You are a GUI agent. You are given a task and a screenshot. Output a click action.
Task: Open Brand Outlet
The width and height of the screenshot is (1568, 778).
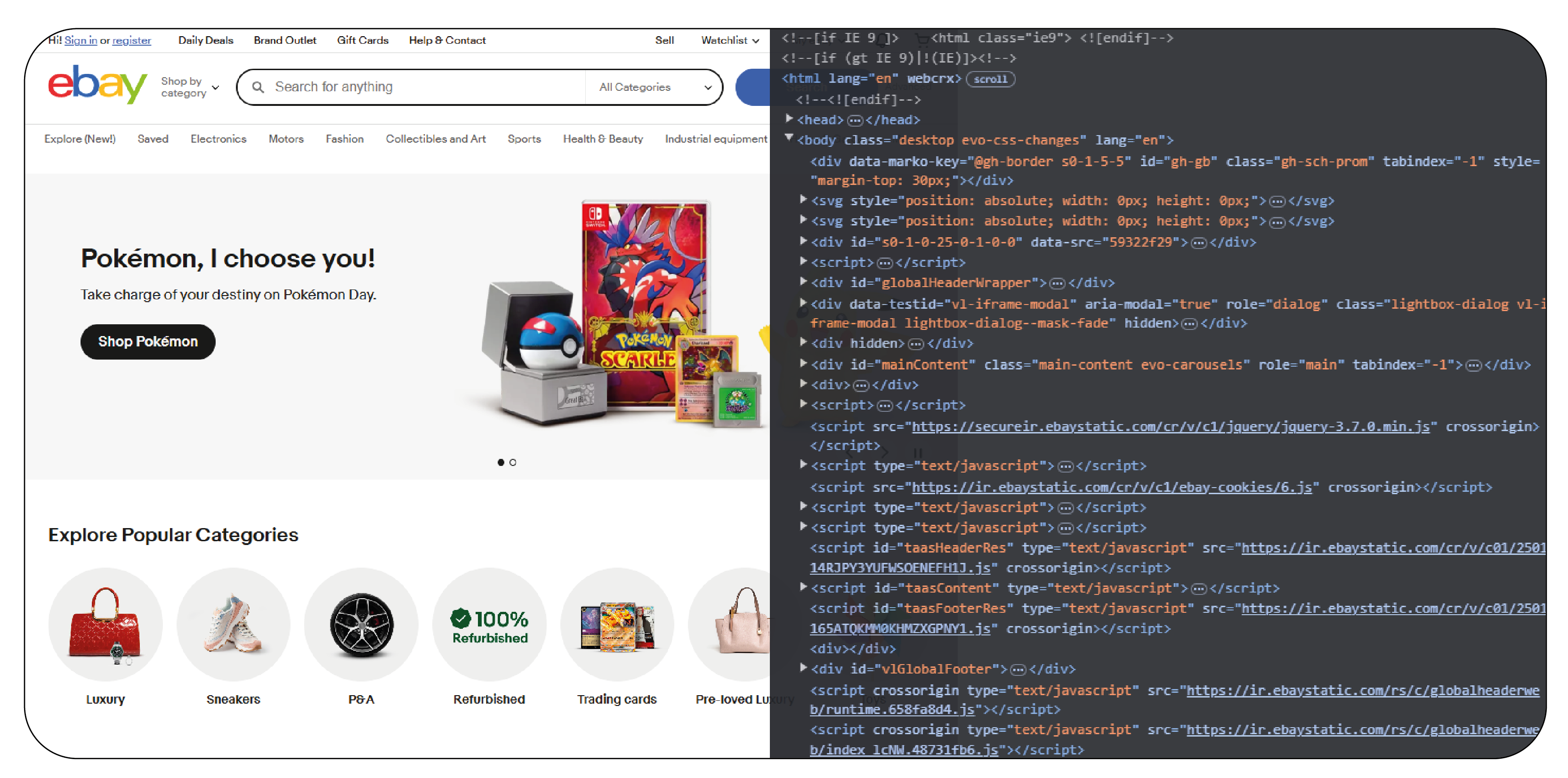285,40
